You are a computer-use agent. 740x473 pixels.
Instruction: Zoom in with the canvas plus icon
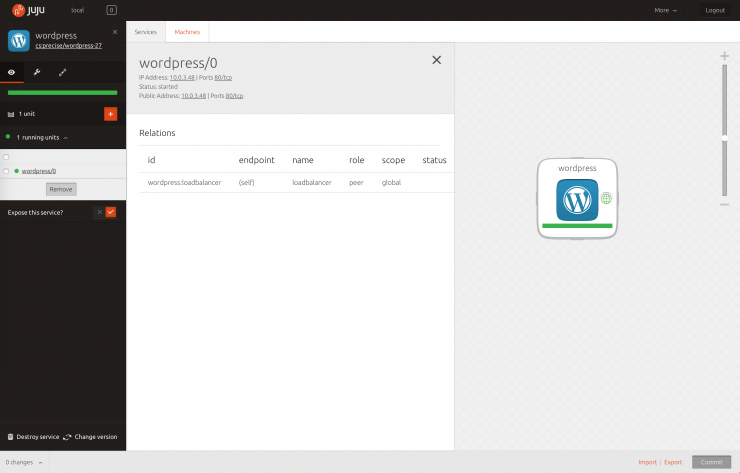coord(724,56)
